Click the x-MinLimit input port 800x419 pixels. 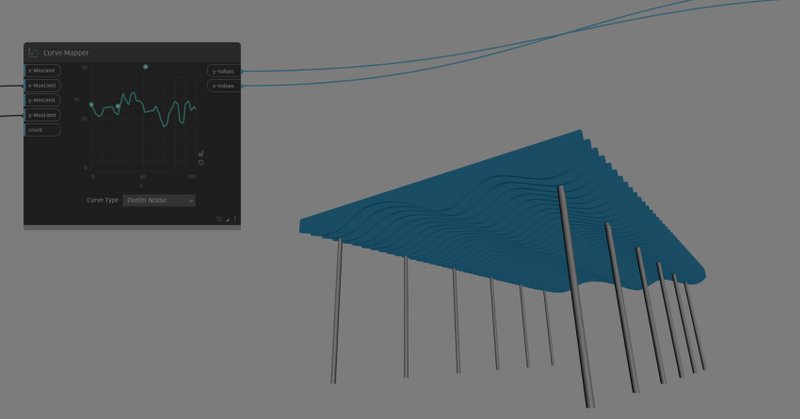42,70
